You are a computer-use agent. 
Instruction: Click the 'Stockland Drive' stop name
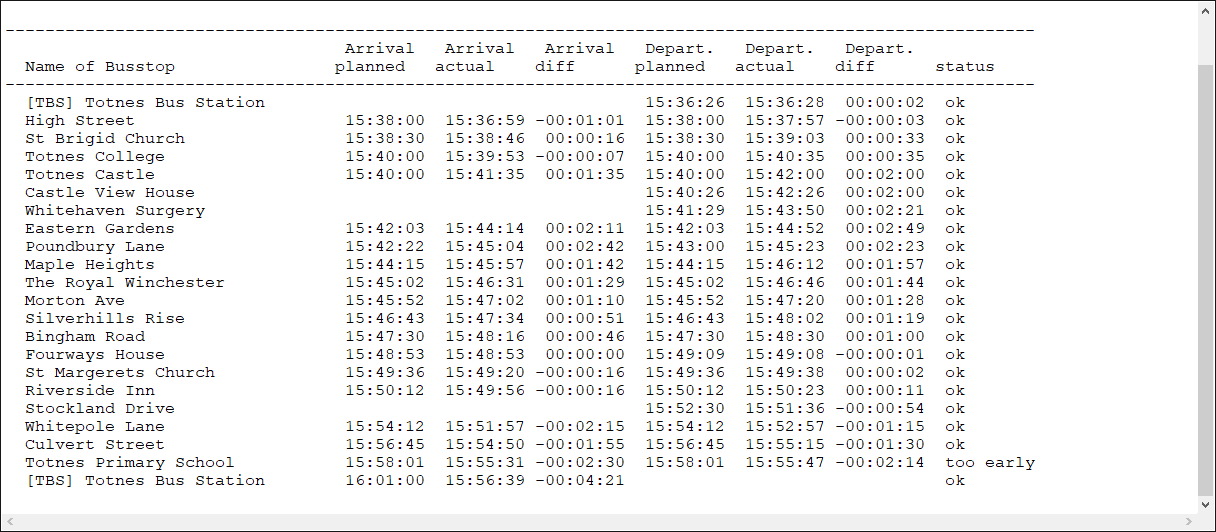tap(100, 409)
